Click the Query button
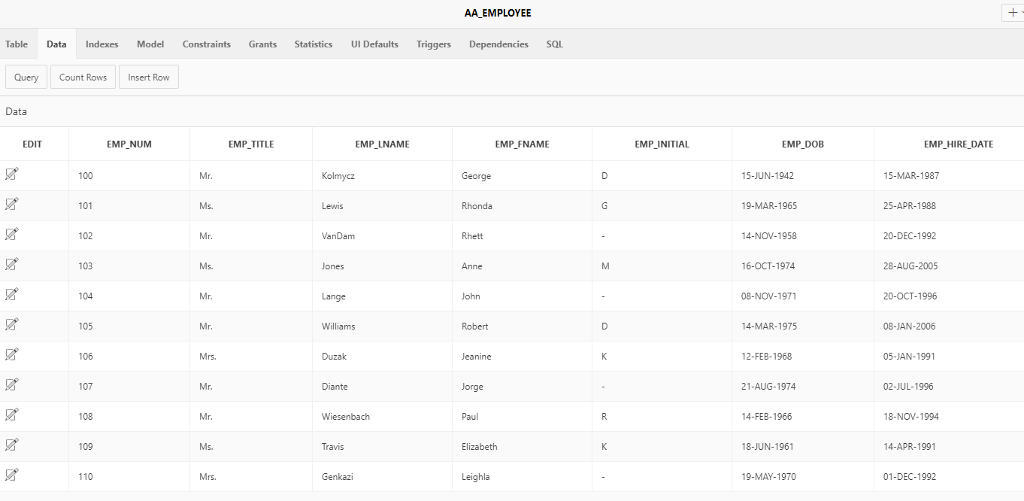Image resolution: width=1024 pixels, height=501 pixels. 26,77
